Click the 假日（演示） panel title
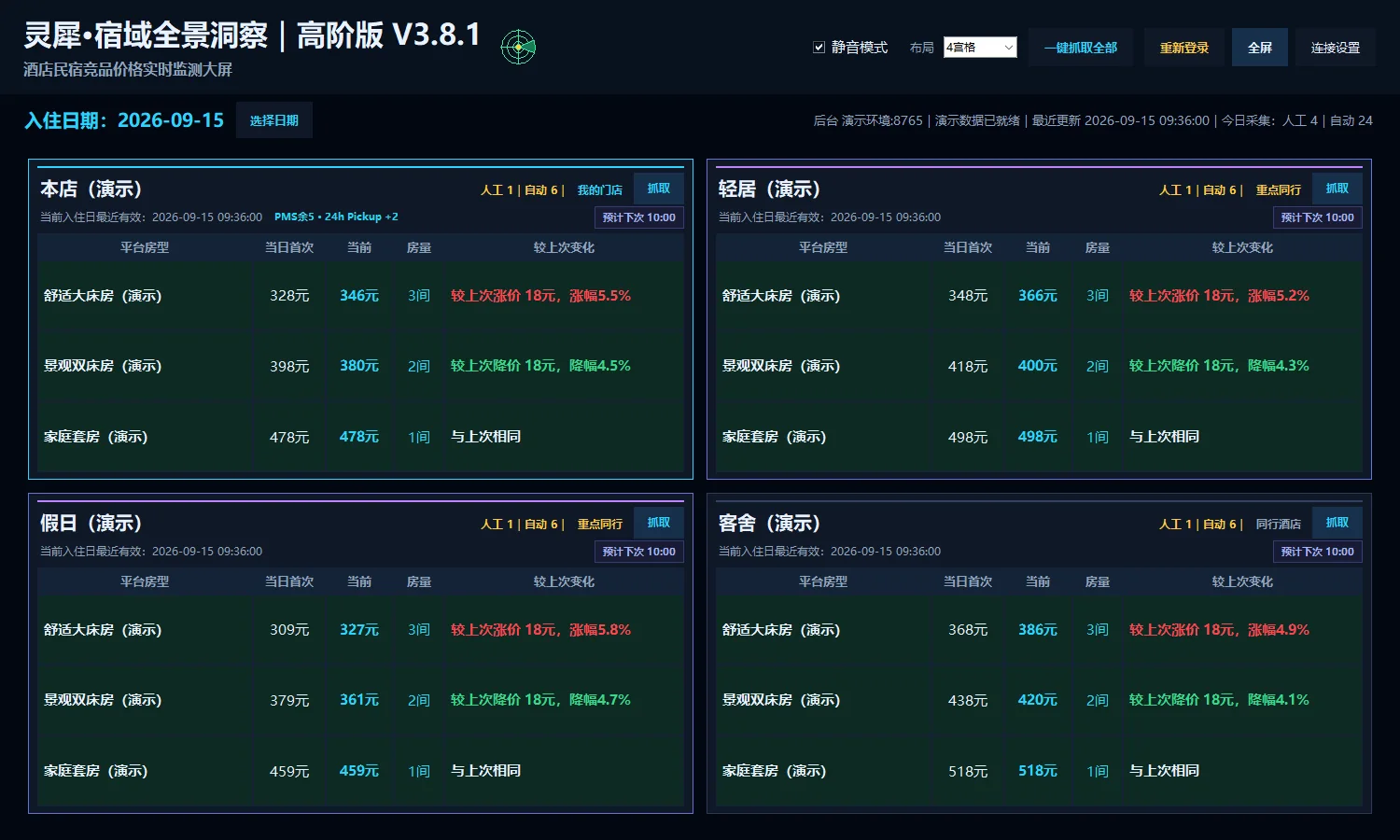Screen dimensions: 1400x840 (91, 523)
